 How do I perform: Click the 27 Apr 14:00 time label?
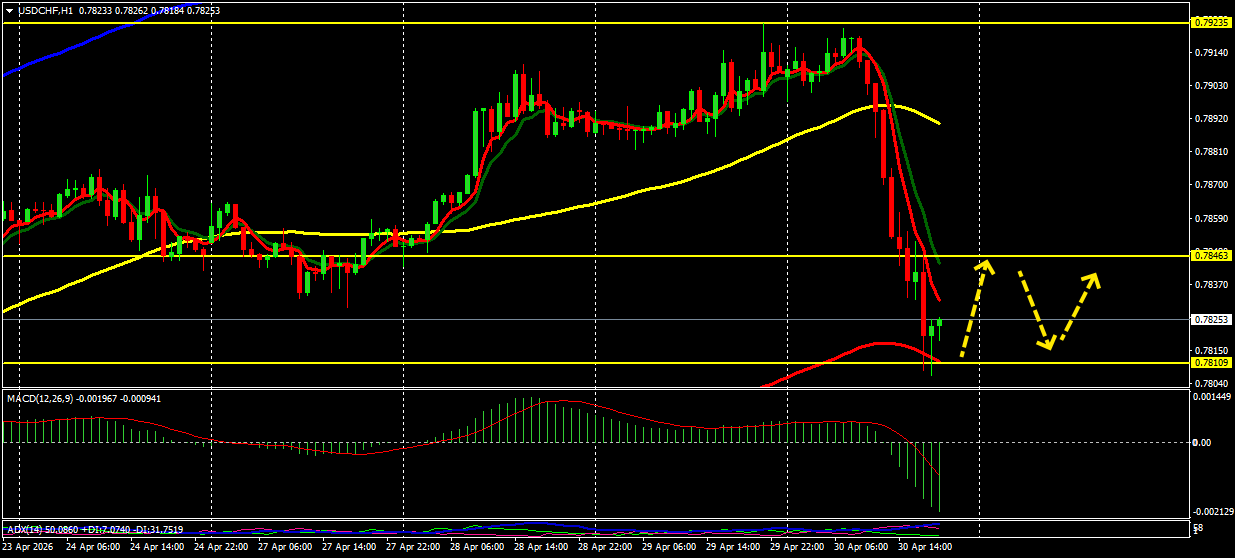coord(348,548)
